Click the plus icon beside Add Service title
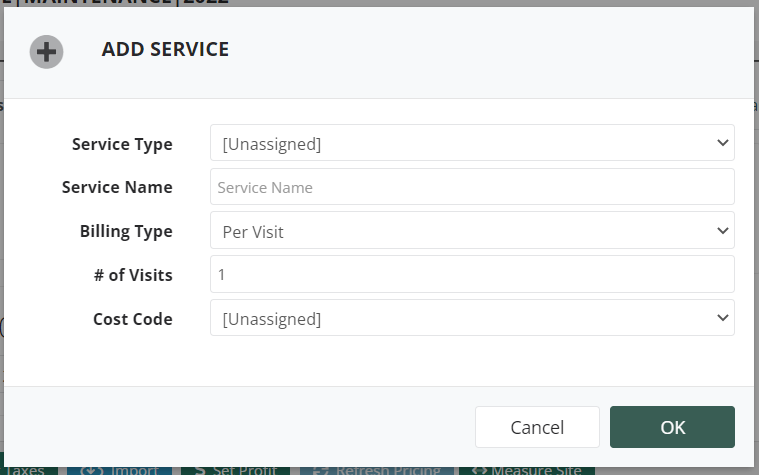The image size is (759, 475). point(46,52)
